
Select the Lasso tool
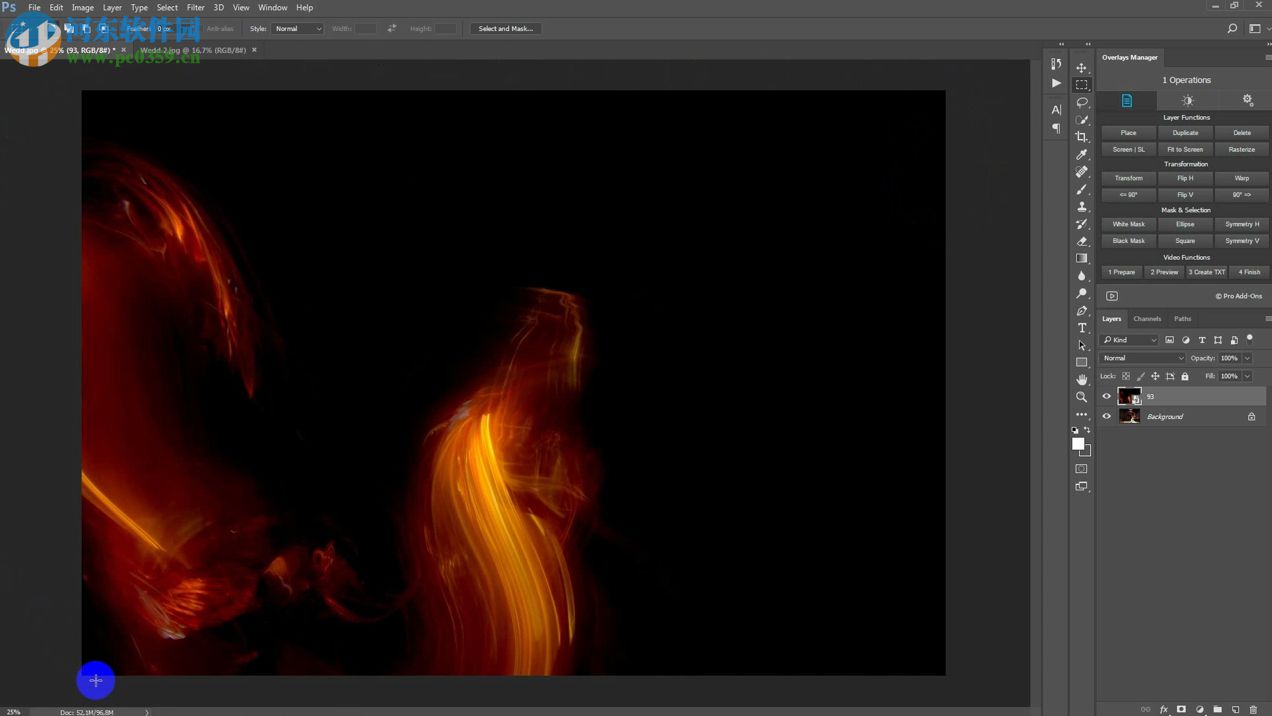(x=1082, y=102)
